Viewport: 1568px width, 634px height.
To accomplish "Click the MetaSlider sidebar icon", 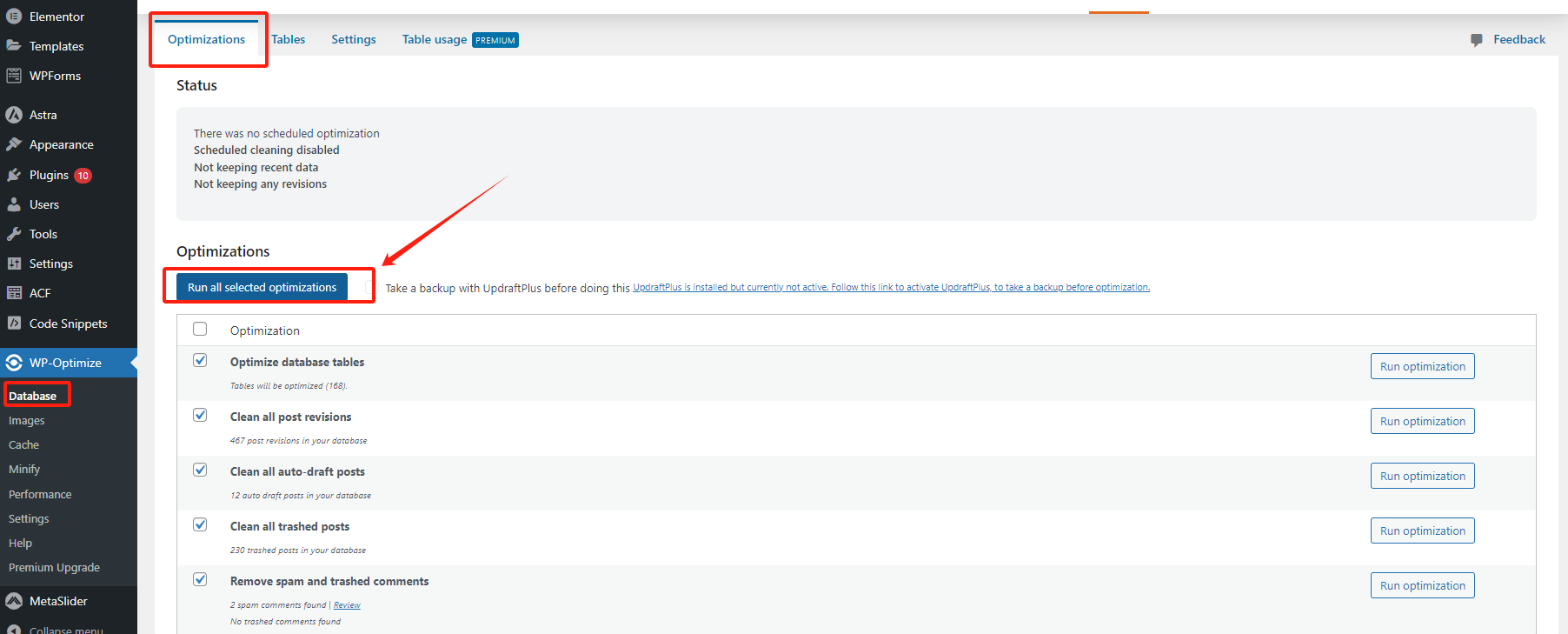I will [x=14, y=601].
